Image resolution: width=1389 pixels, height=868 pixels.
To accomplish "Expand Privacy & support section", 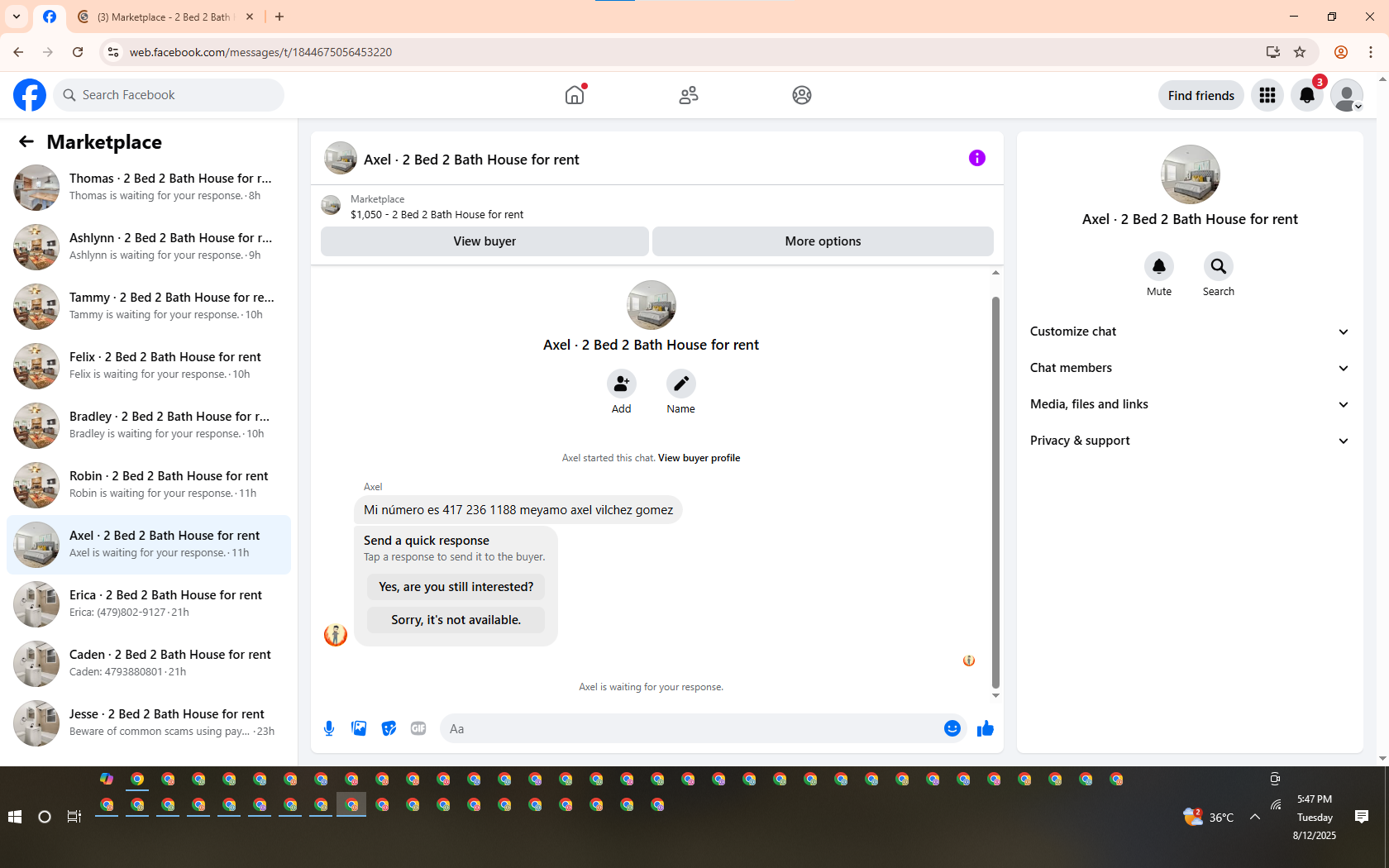I will pos(1190,441).
